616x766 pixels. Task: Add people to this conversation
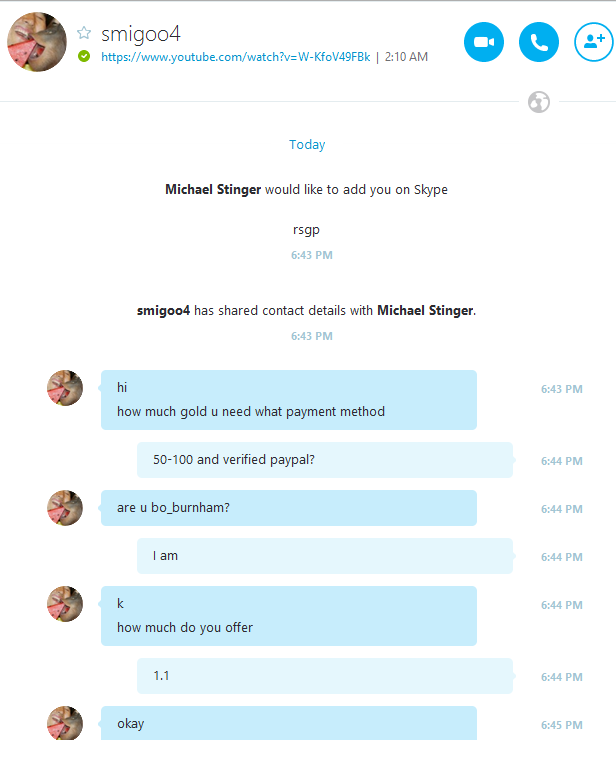tap(594, 42)
